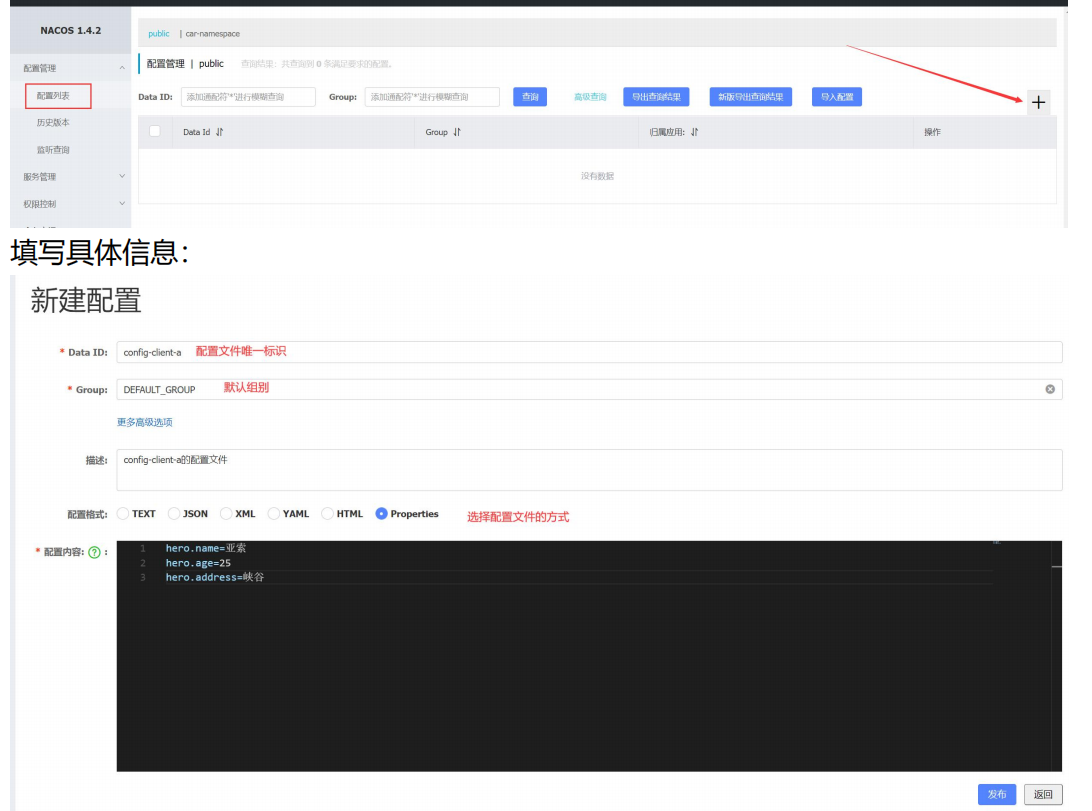Viewport: 1092px width, 811px height.
Task: Click the Data ID field containing config-client-a
Action: pyautogui.click(x=589, y=352)
